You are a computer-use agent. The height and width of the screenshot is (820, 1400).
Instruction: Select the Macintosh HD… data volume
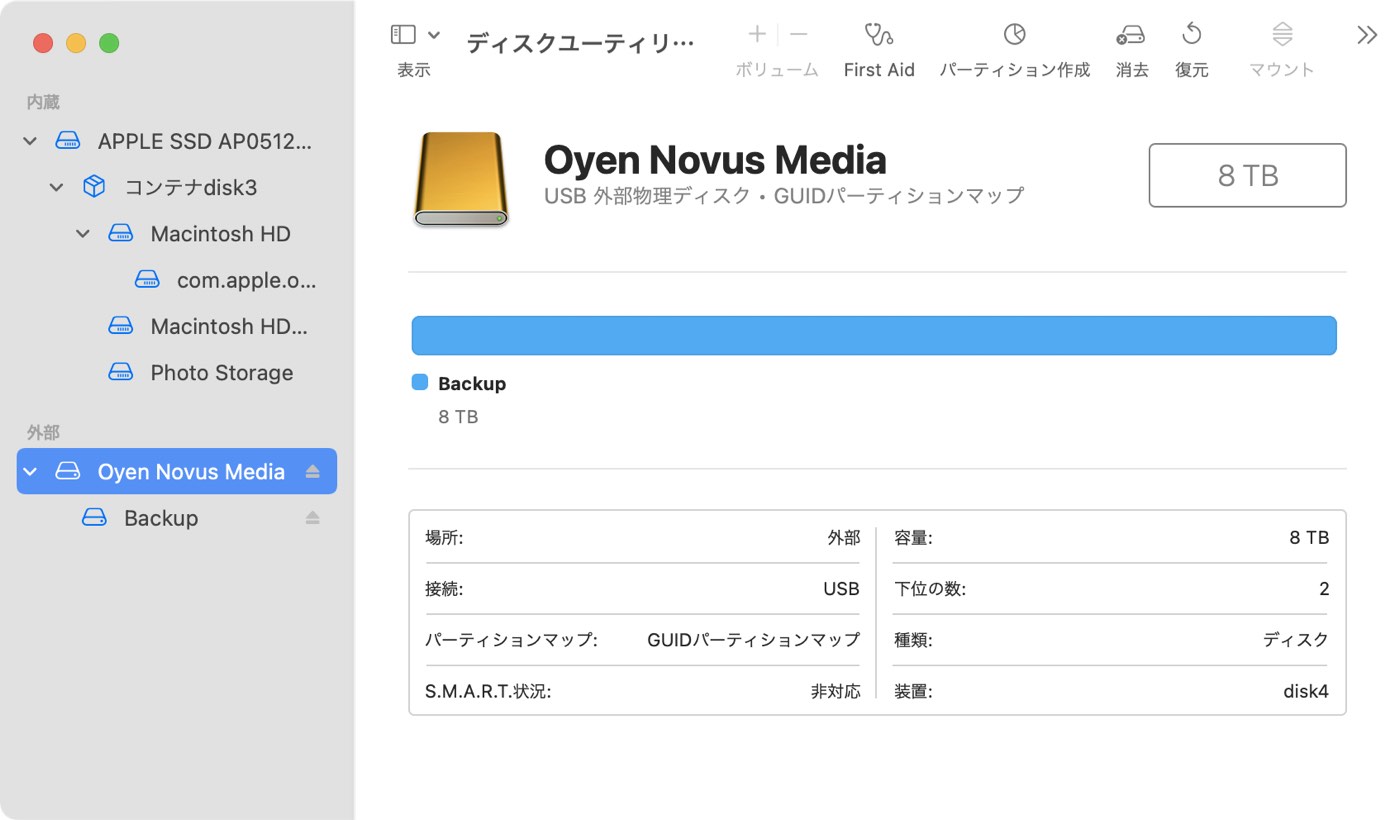(229, 327)
